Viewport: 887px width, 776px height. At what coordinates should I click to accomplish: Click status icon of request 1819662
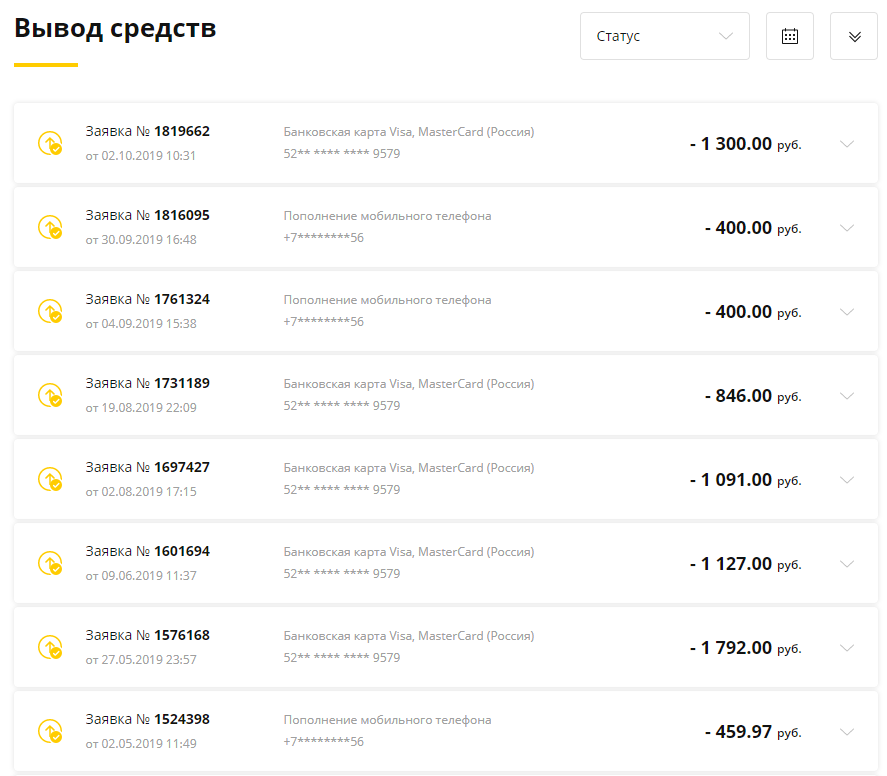[50, 143]
